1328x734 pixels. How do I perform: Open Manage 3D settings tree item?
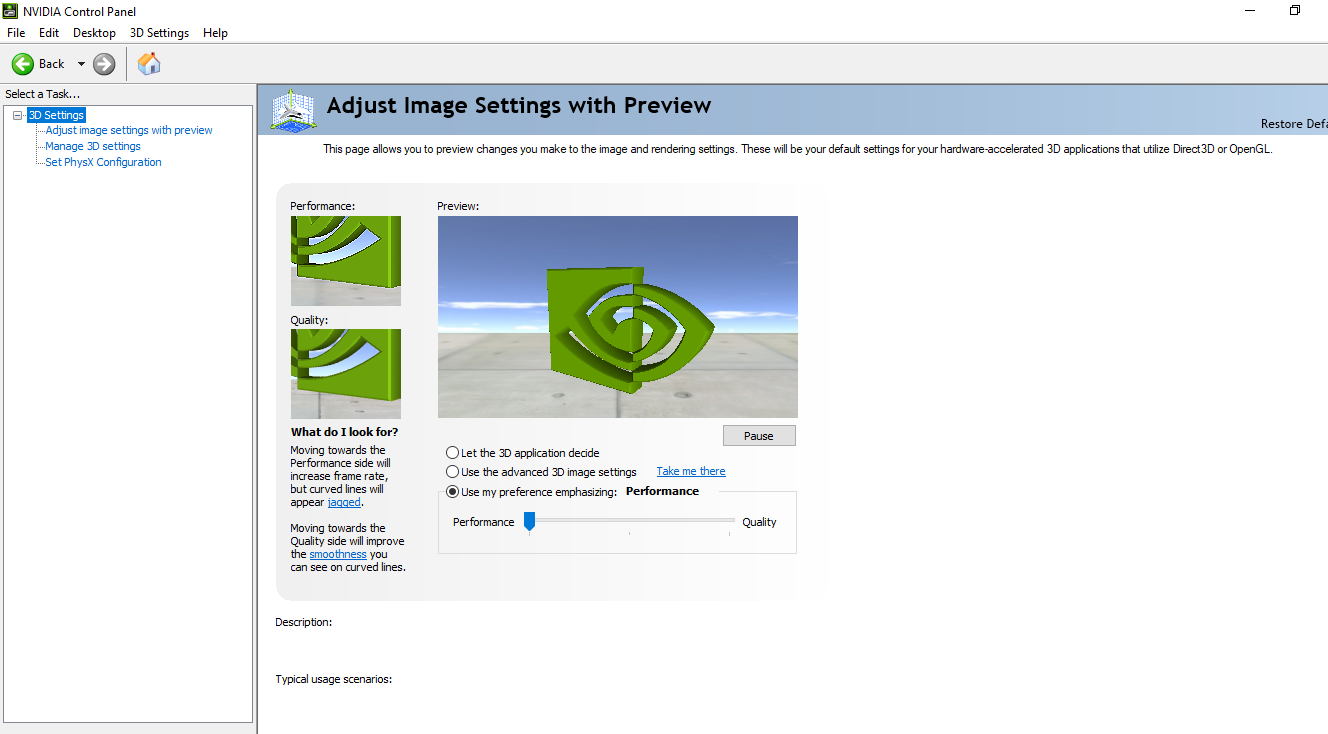pyautogui.click(x=93, y=146)
